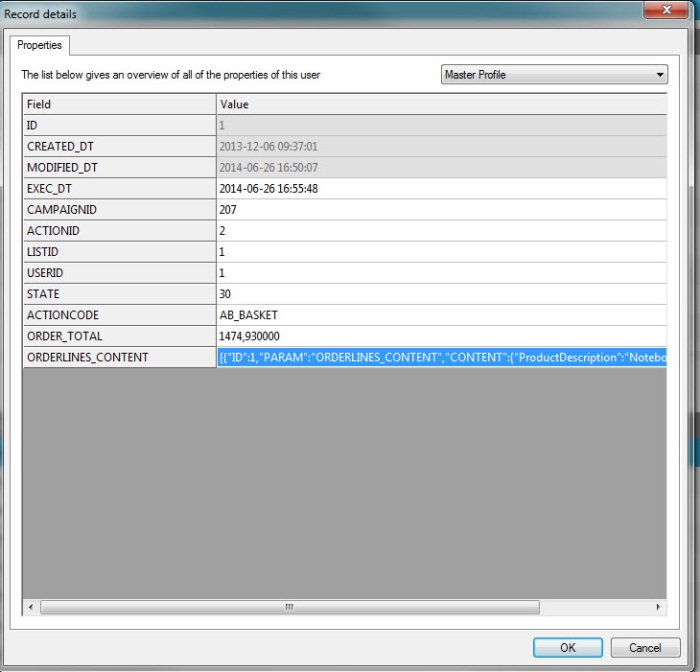Click the Value column header
This screenshot has width=700, height=672.
coord(440,104)
